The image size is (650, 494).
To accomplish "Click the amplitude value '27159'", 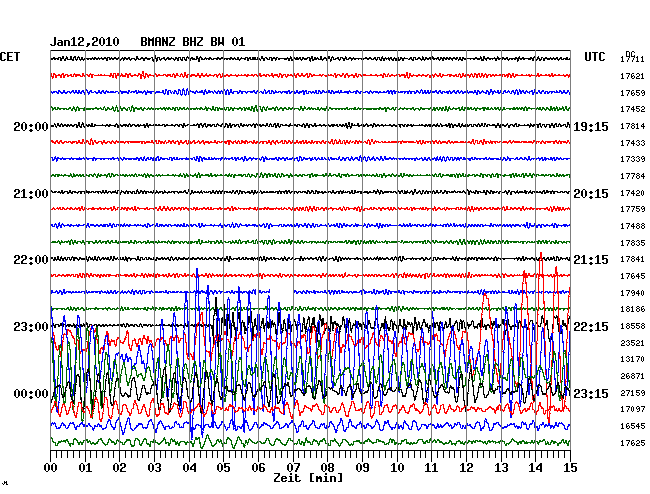I will pyautogui.click(x=633, y=393).
